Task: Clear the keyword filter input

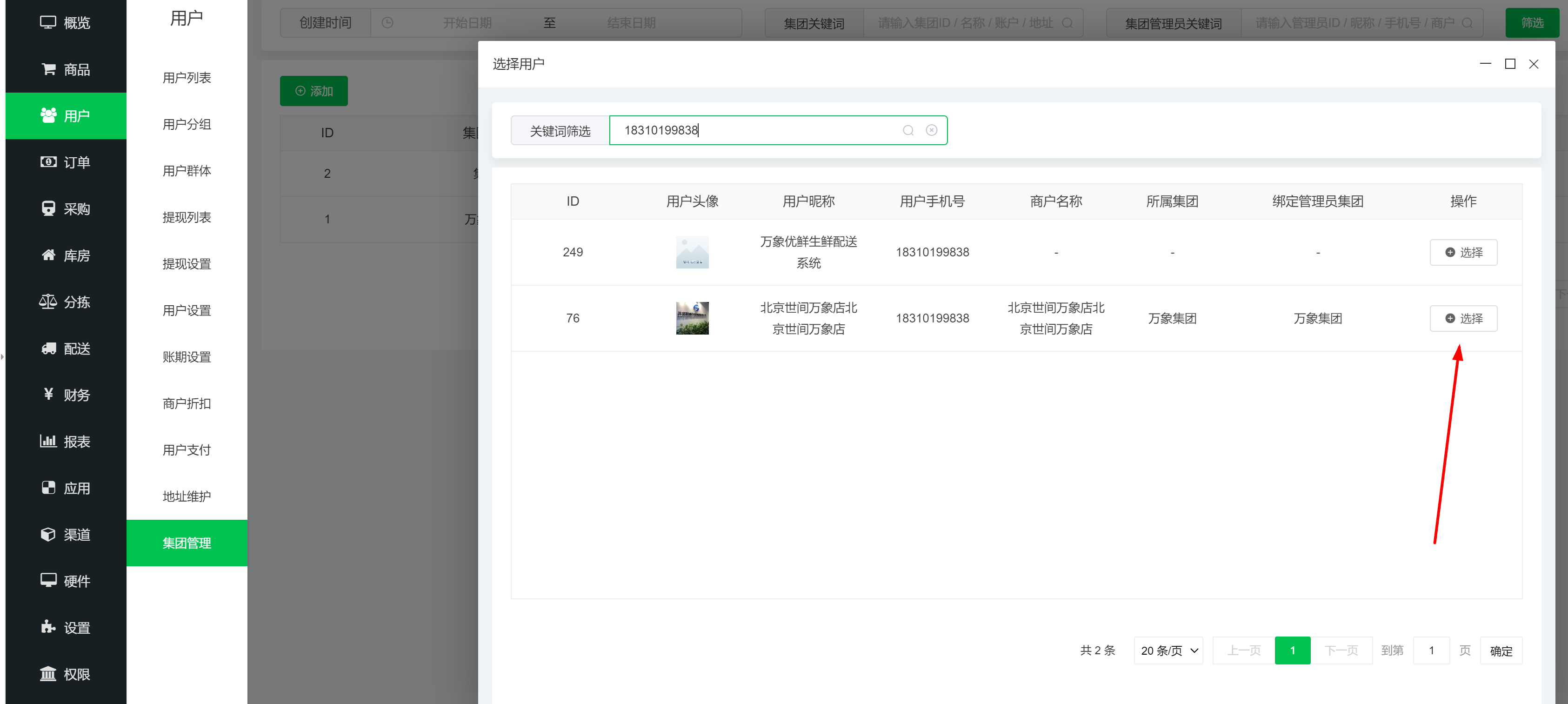Action: point(931,130)
